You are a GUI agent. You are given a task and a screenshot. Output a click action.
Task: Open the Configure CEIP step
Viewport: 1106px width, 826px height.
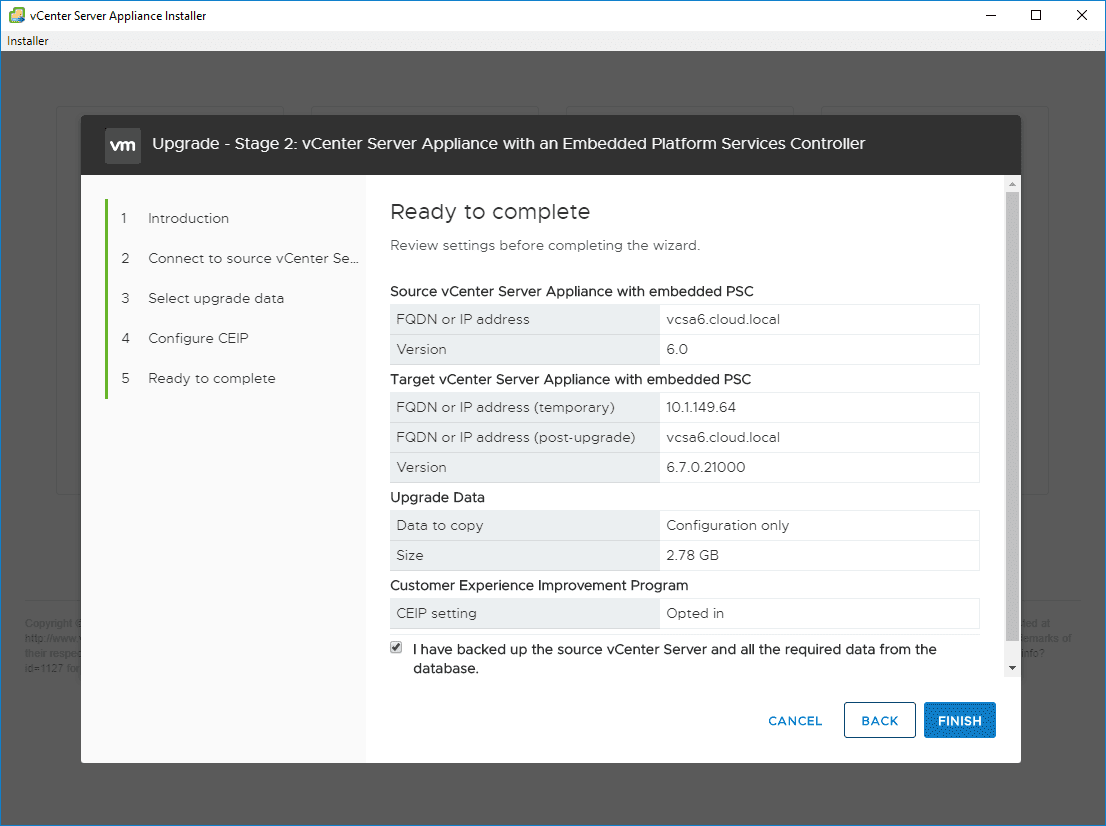[x=198, y=338]
